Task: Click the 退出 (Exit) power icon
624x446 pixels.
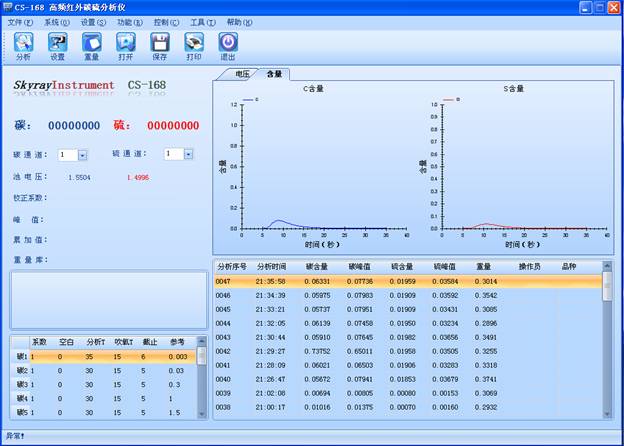Action: click(228, 45)
